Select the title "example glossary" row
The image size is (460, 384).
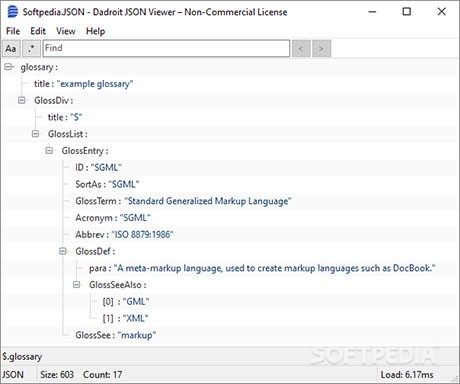pyautogui.click(x=230, y=84)
